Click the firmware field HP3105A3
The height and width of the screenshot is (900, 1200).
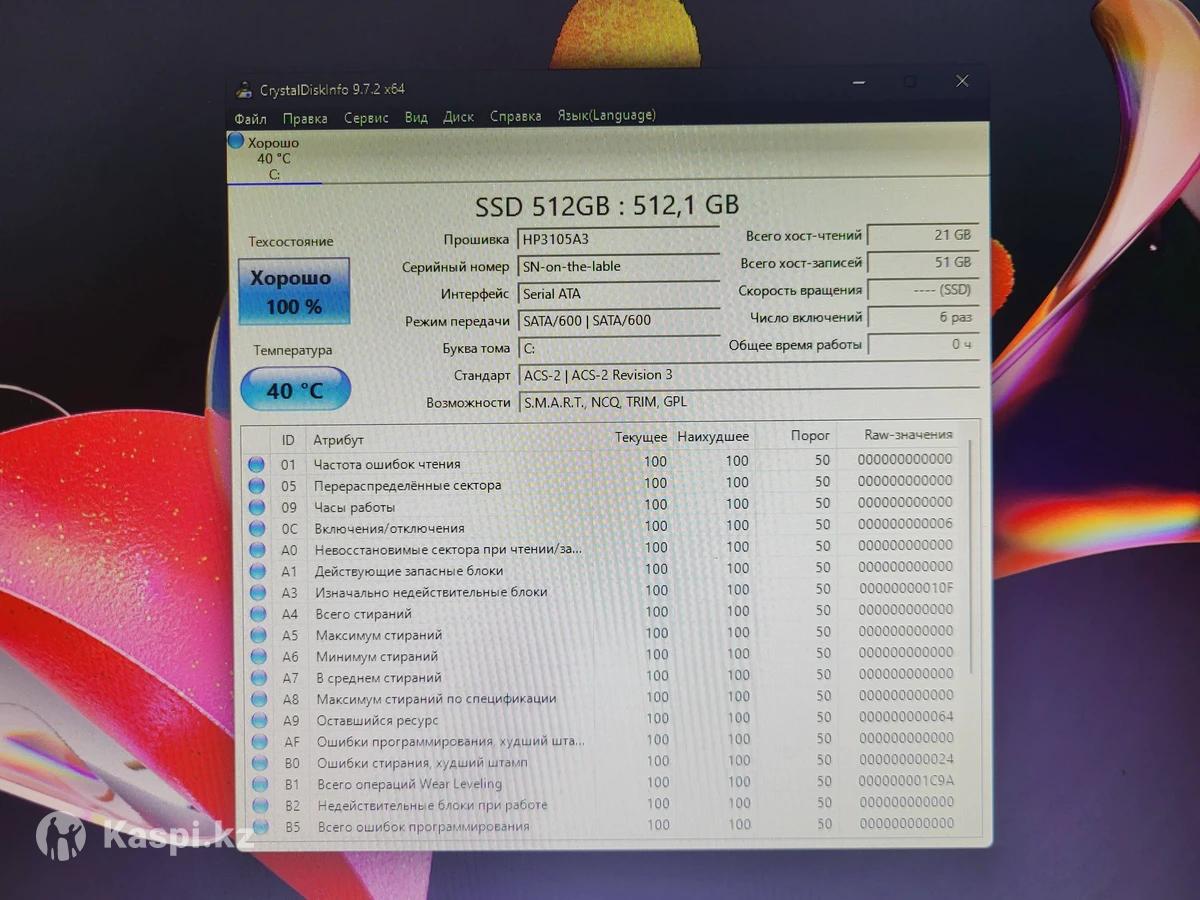[617, 239]
